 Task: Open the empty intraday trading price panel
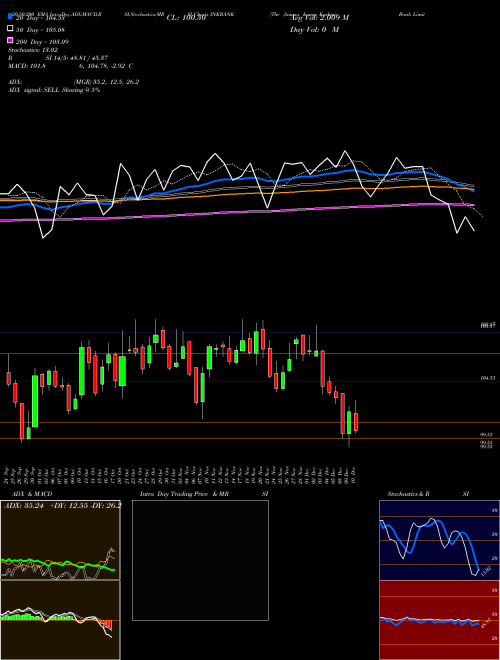[x=200, y=560]
